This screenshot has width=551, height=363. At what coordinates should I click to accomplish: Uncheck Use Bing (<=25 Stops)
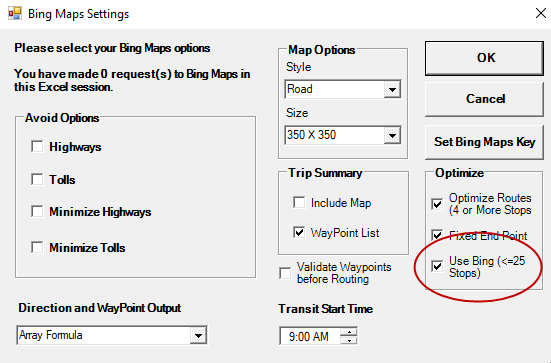437,266
